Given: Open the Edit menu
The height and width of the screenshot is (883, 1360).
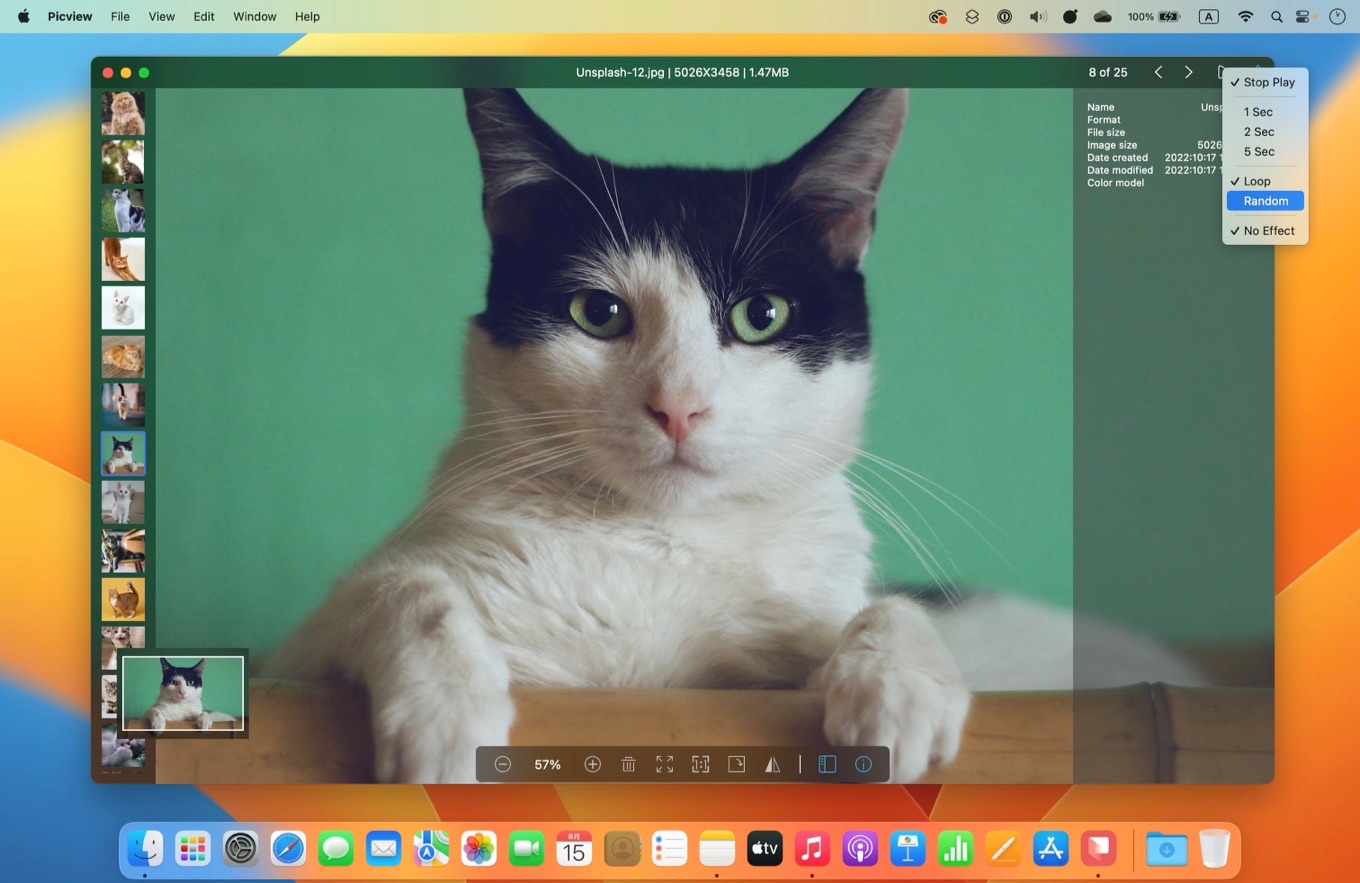Looking at the screenshot, I should (x=204, y=16).
